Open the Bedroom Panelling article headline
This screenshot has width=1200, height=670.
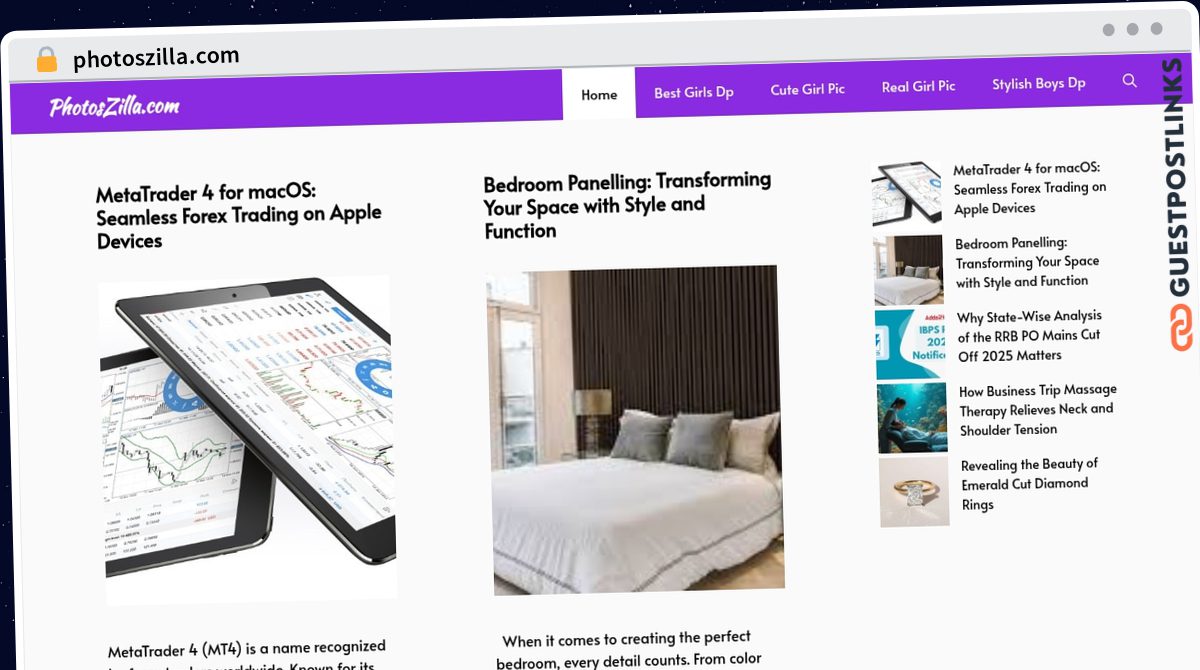[x=627, y=204]
